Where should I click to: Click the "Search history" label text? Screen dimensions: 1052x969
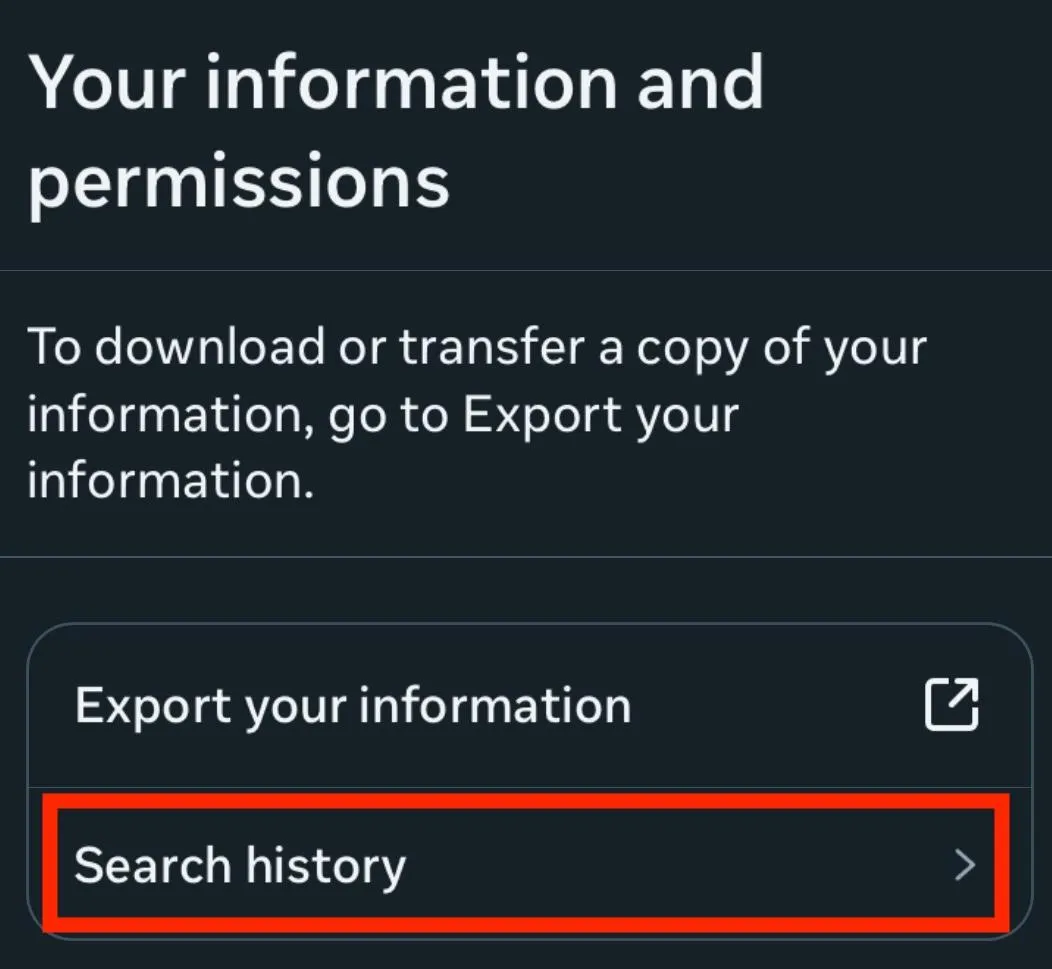tap(240, 865)
